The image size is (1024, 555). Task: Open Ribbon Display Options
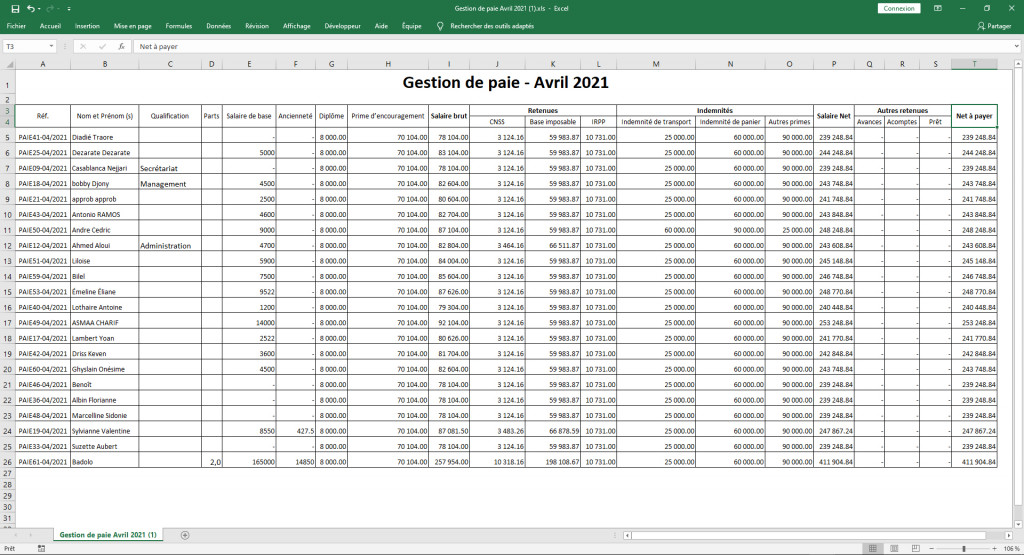pyautogui.click(x=938, y=8)
